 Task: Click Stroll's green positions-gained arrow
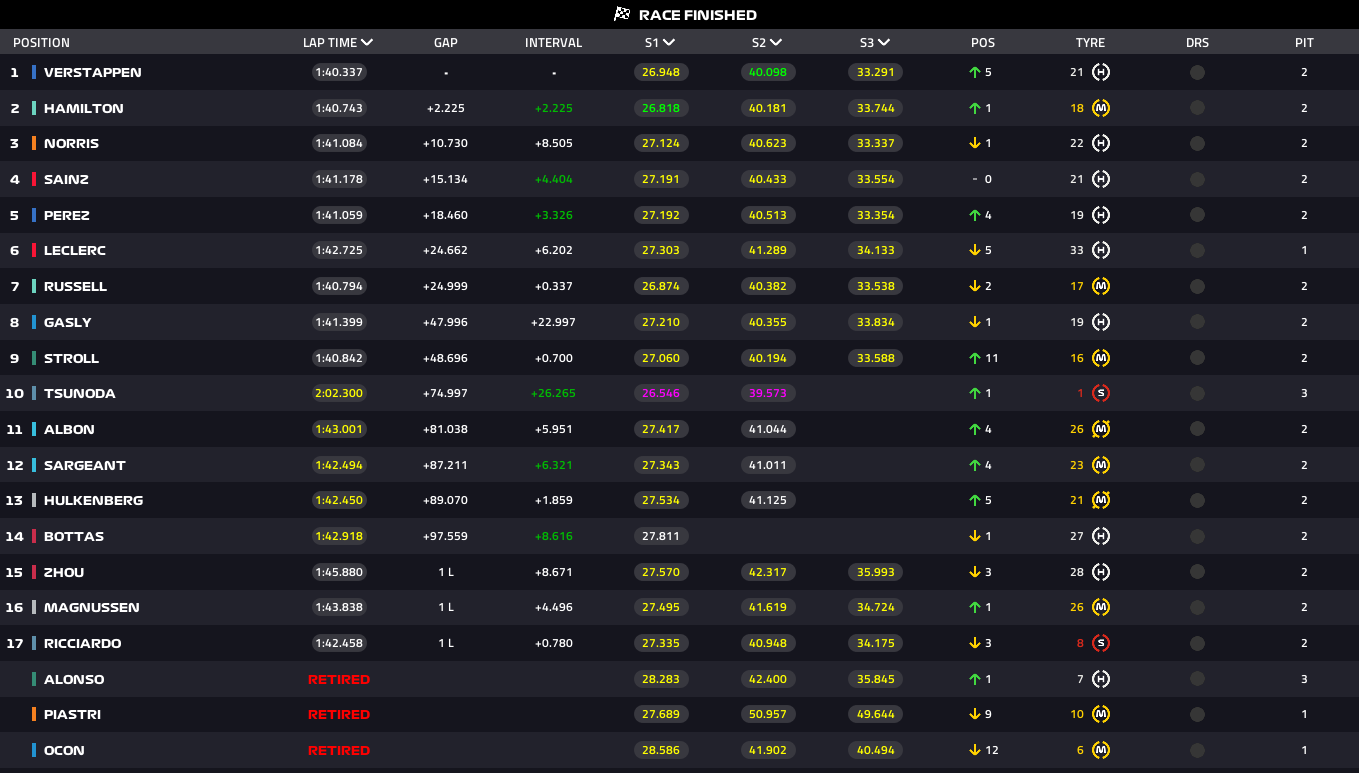(973, 358)
